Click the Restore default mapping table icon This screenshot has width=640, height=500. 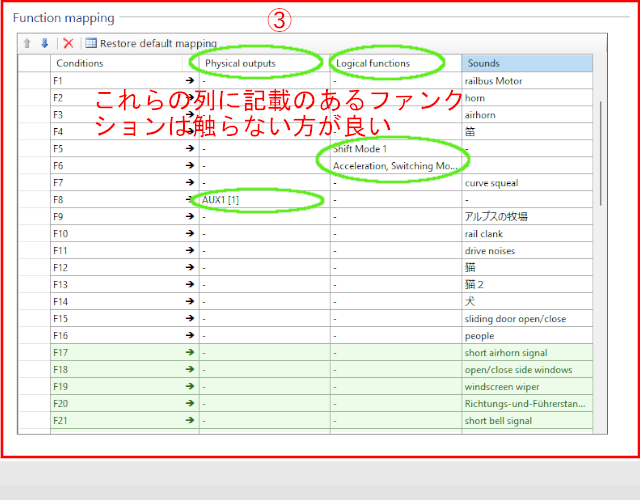[91, 43]
